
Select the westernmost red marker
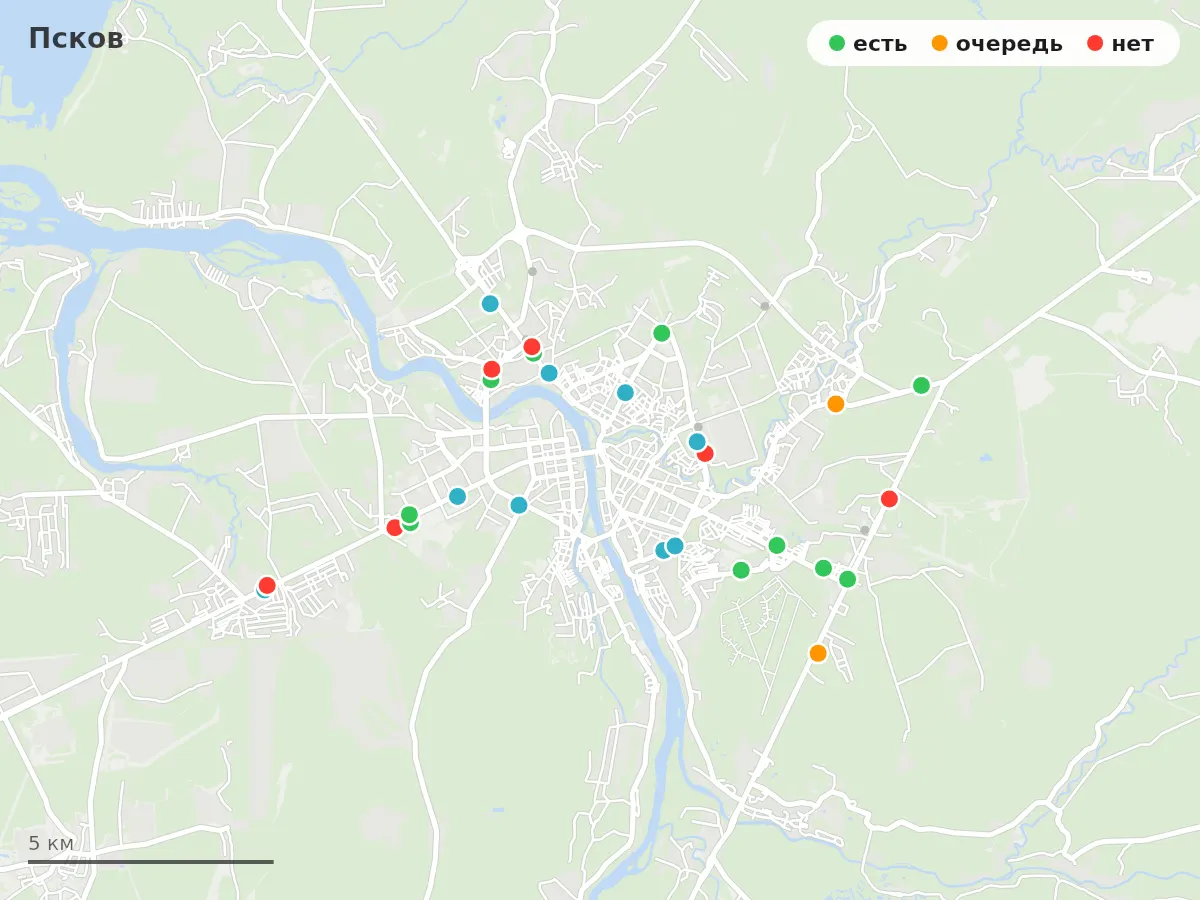pos(267,585)
